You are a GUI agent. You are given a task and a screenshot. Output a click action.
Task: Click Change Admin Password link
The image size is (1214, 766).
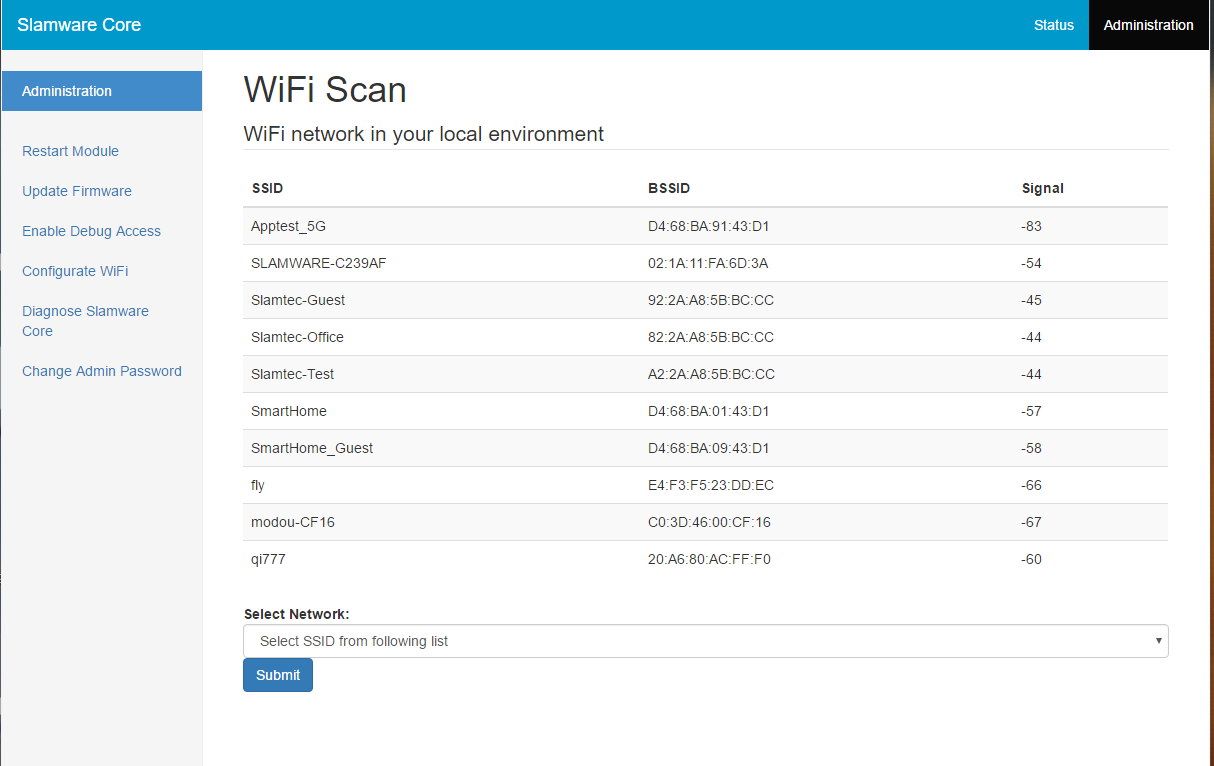pos(102,371)
